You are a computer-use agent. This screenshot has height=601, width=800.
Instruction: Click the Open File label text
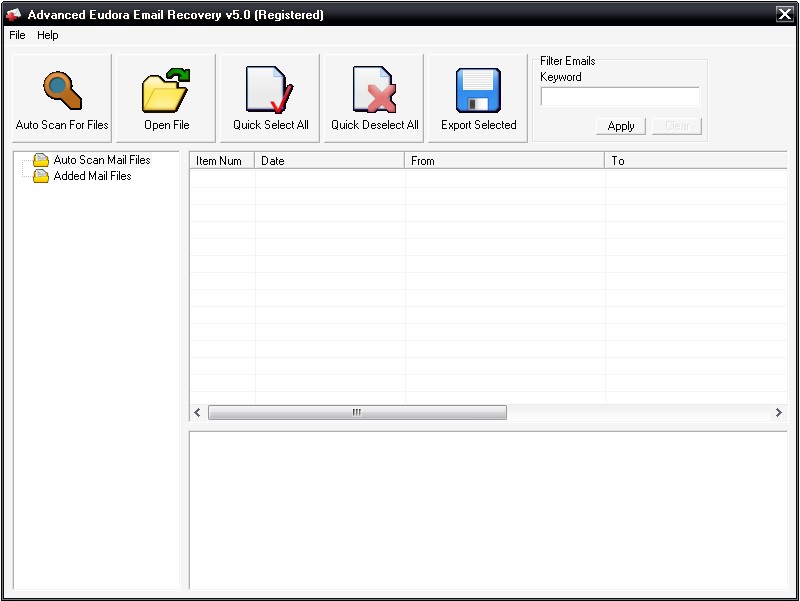click(166, 125)
